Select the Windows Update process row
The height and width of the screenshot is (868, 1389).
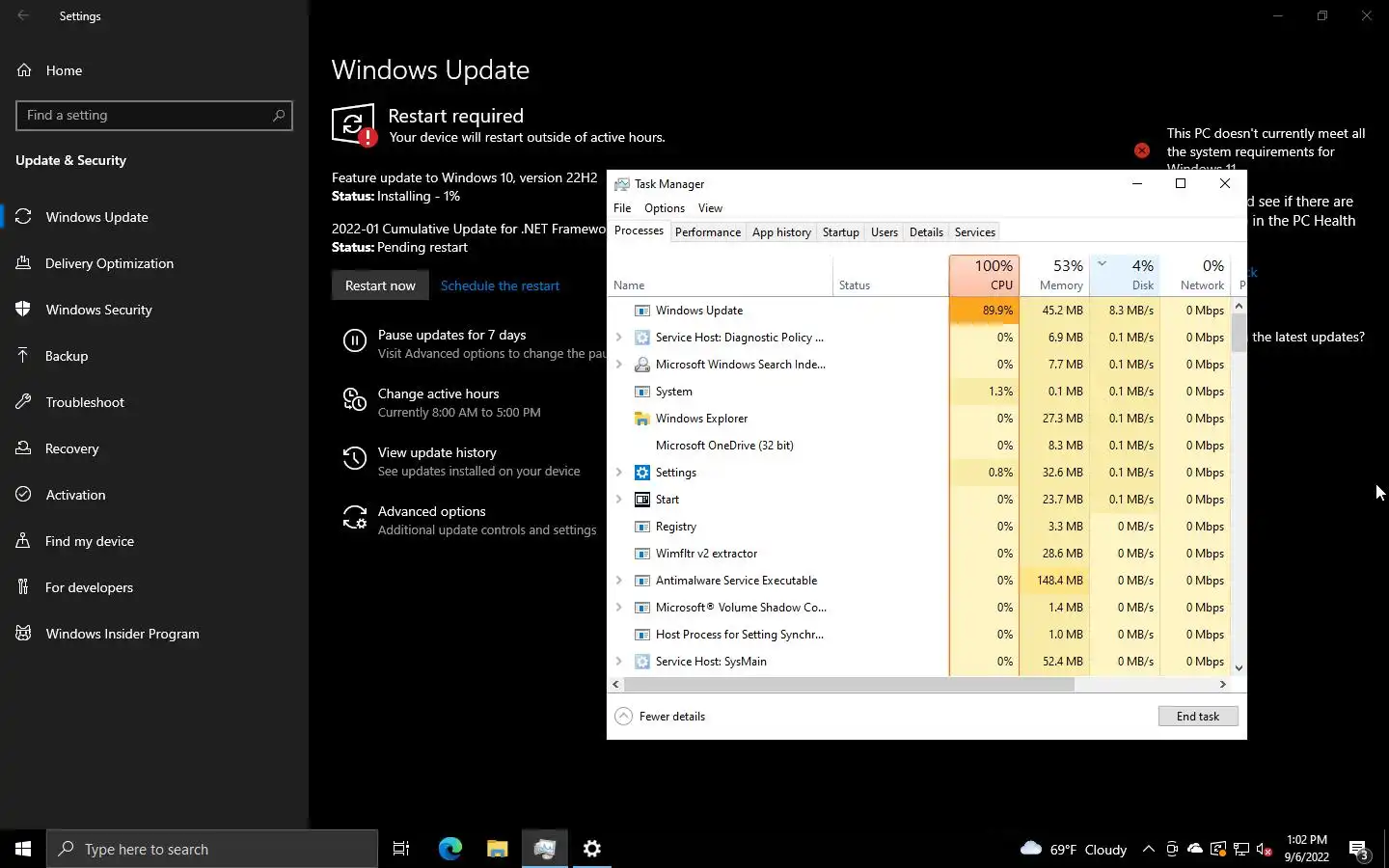click(918, 311)
